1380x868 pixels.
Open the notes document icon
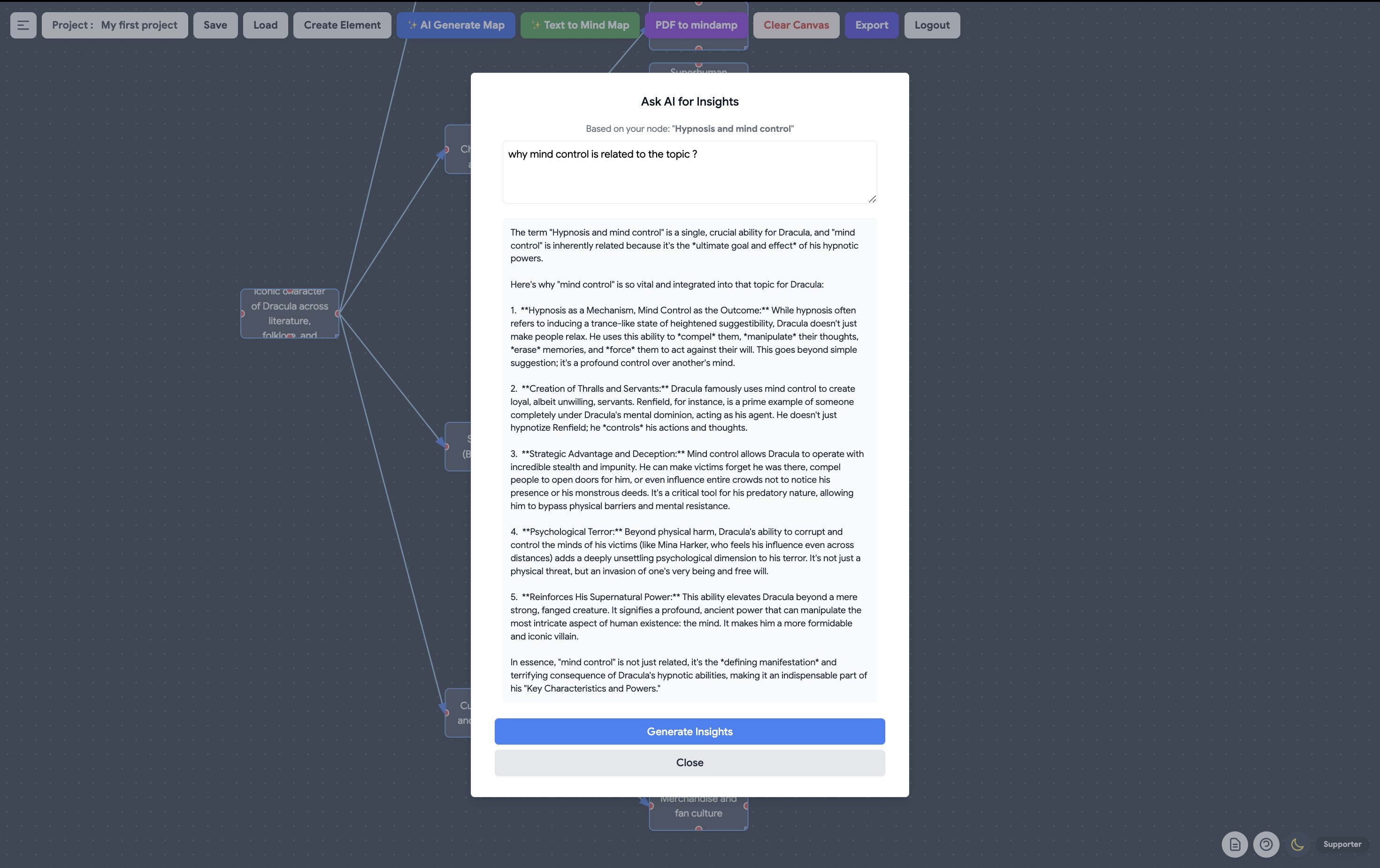1234,844
